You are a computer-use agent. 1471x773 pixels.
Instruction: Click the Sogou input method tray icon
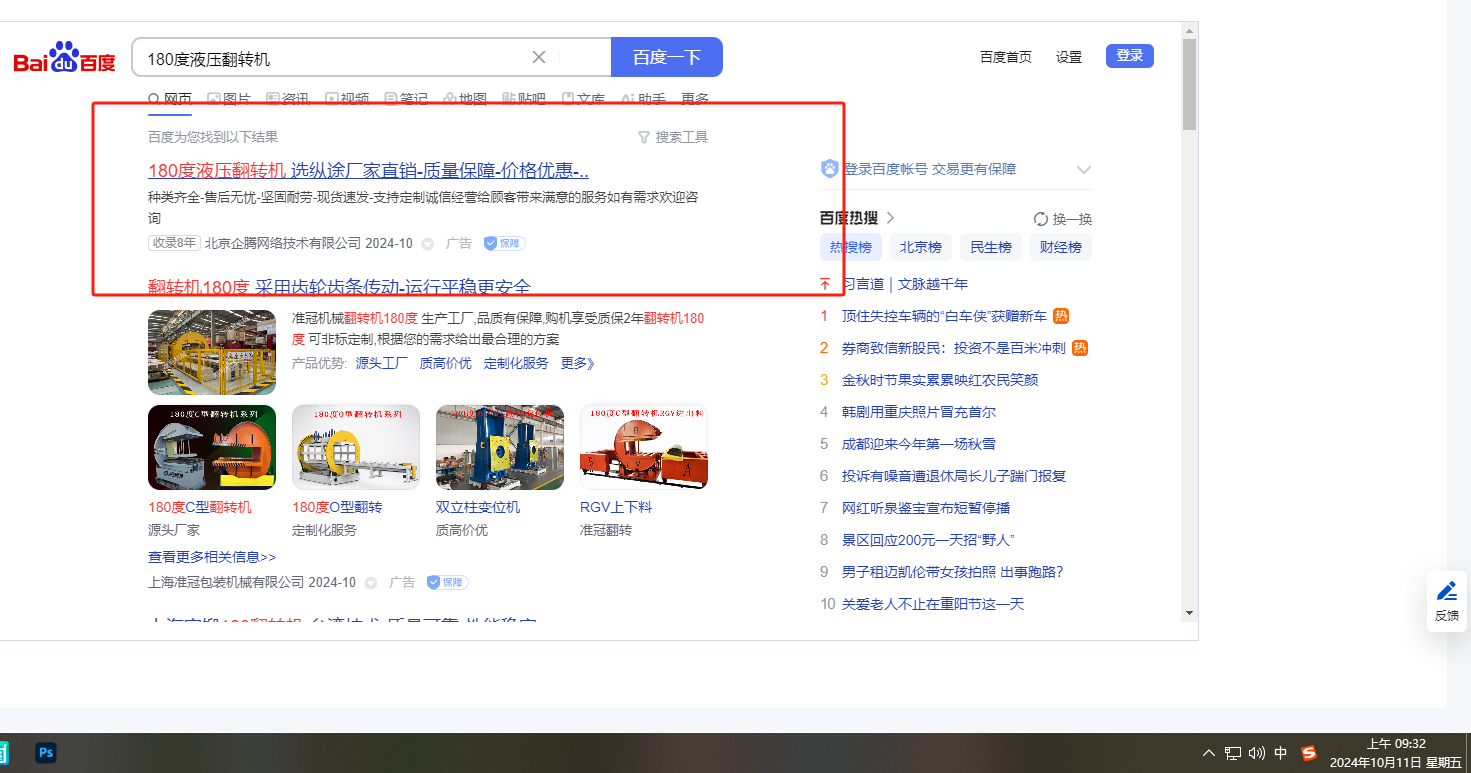click(x=1309, y=753)
